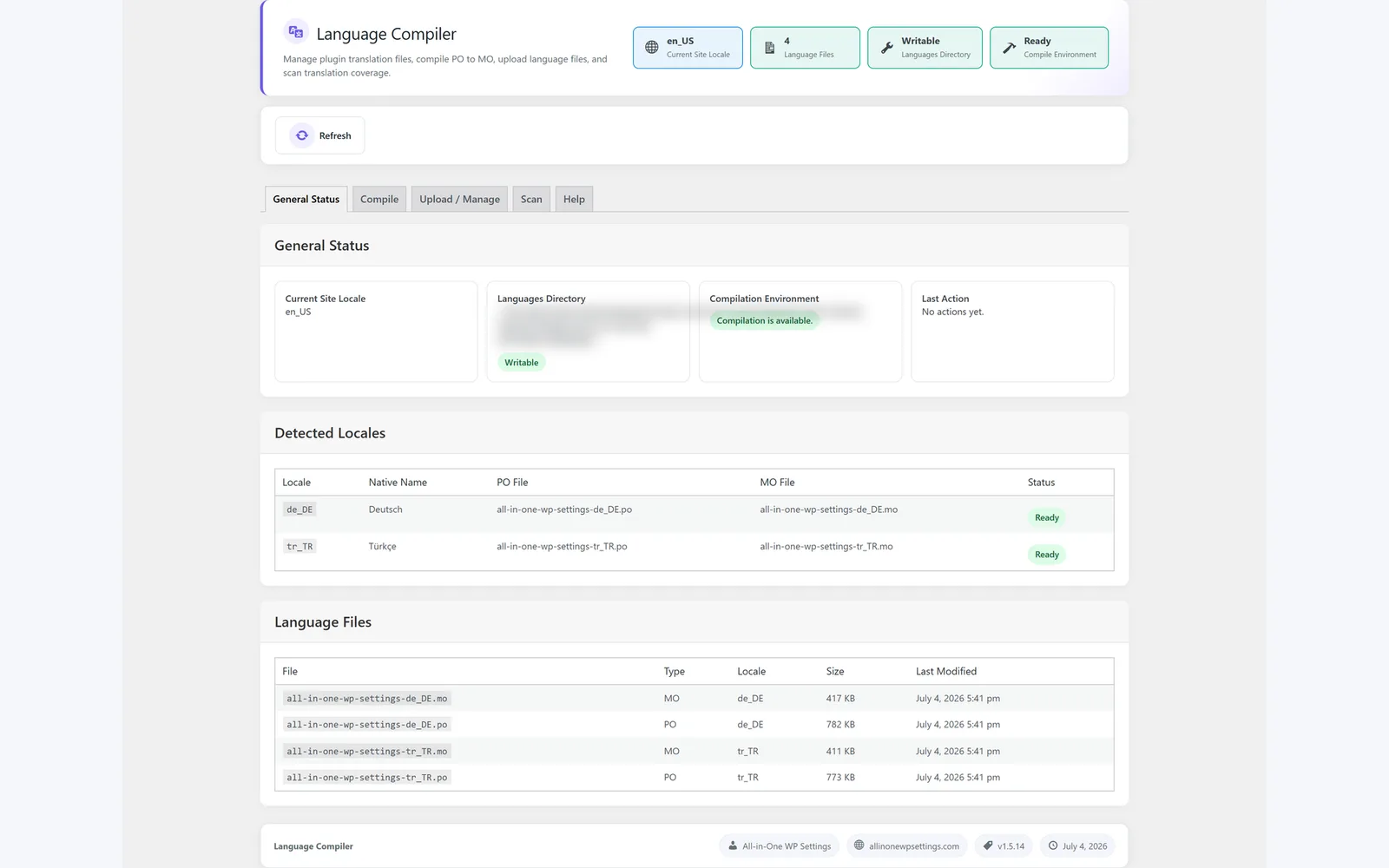Open the Help tab

tap(574, 199)
